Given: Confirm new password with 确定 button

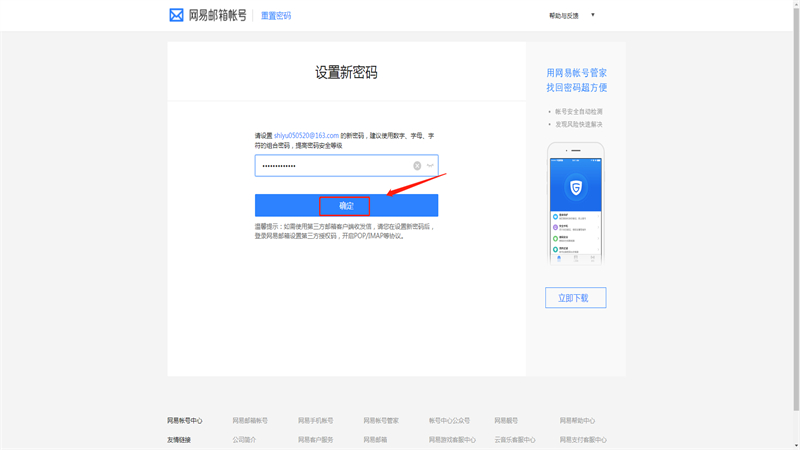Looking at the screenshot, I should pyautogui.click(x=346, y=205).
